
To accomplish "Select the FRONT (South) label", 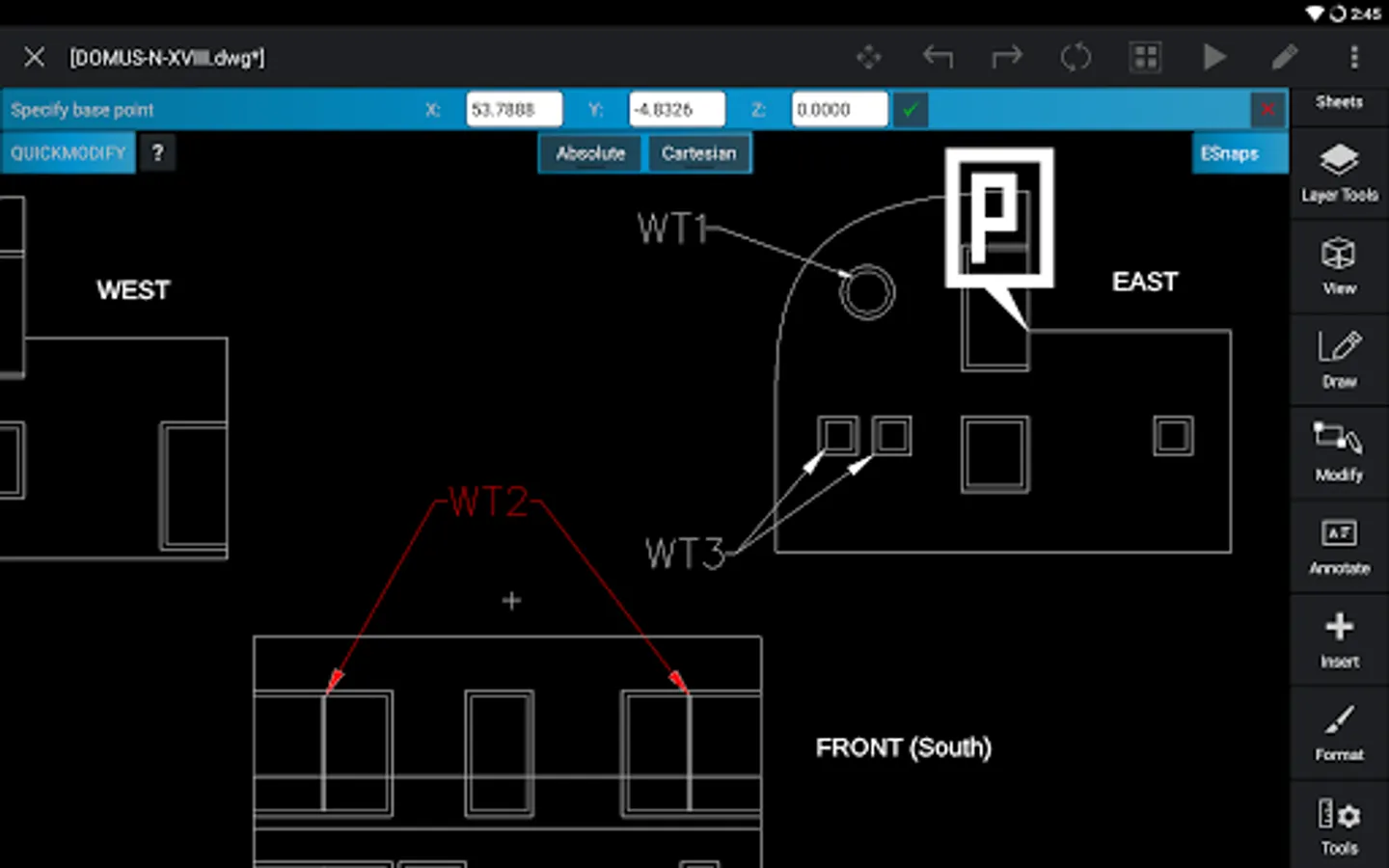I will click(904, 747).
